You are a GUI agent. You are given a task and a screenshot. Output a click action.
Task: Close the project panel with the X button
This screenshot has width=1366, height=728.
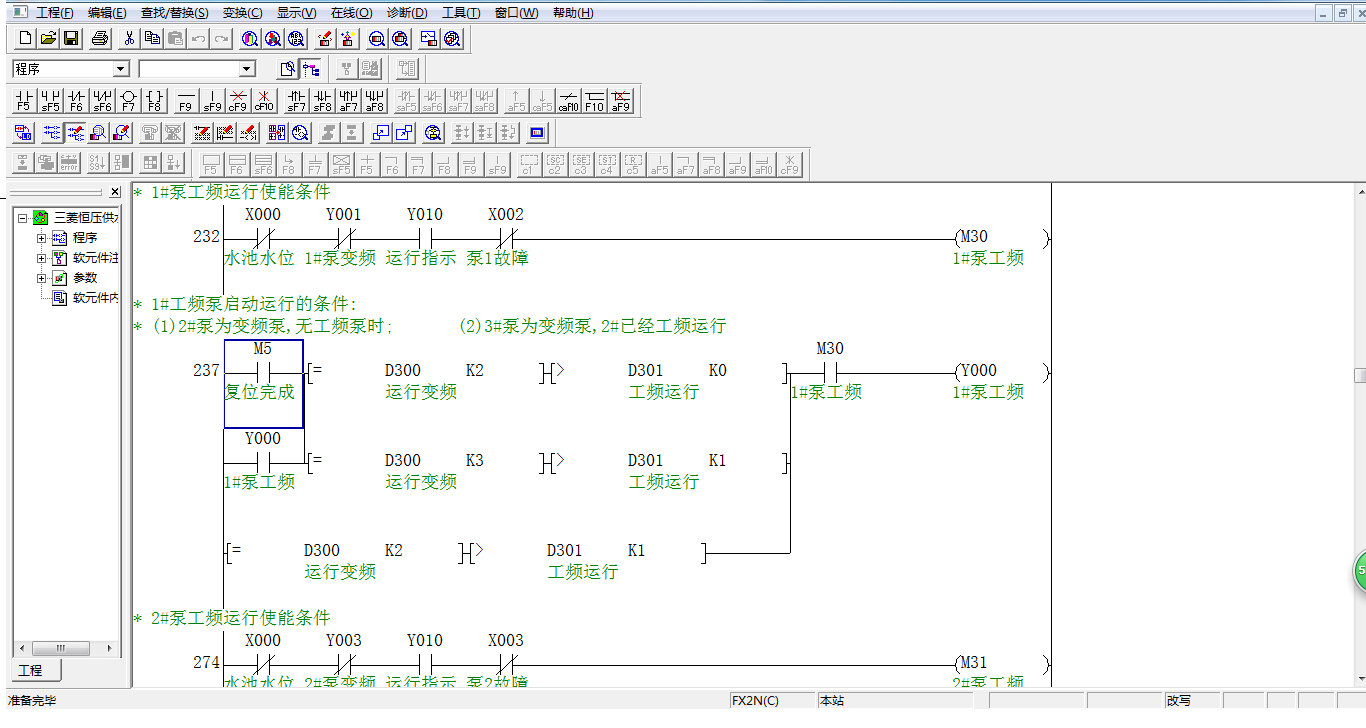[115, 192]
